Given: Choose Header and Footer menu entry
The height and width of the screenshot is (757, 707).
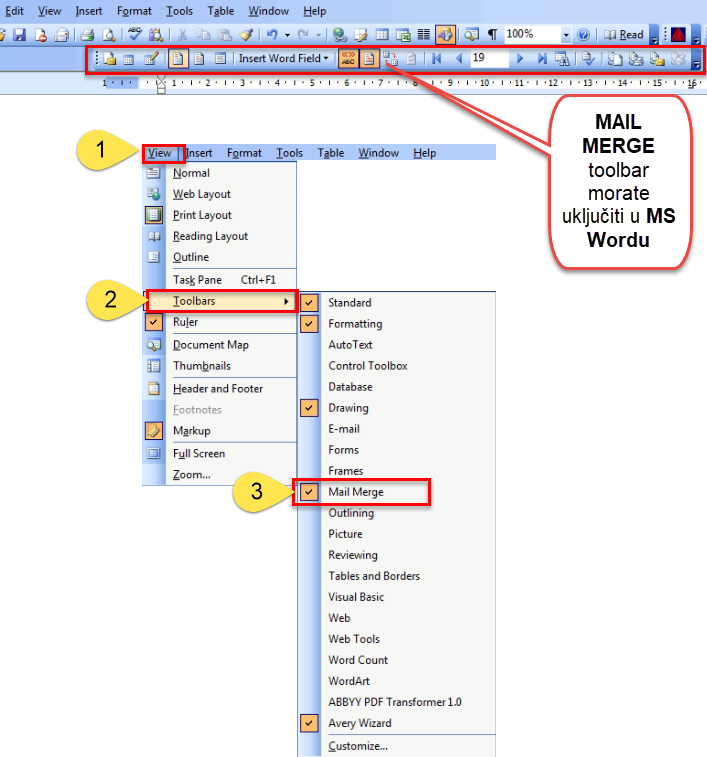Looking at the screenshot, I should click(x=220, y=389).
